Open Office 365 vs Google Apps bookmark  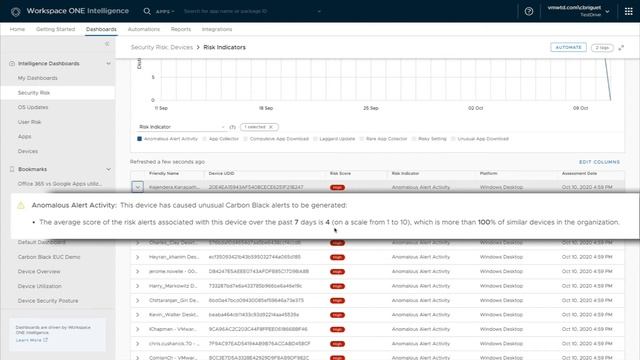[x=60, y=184]
